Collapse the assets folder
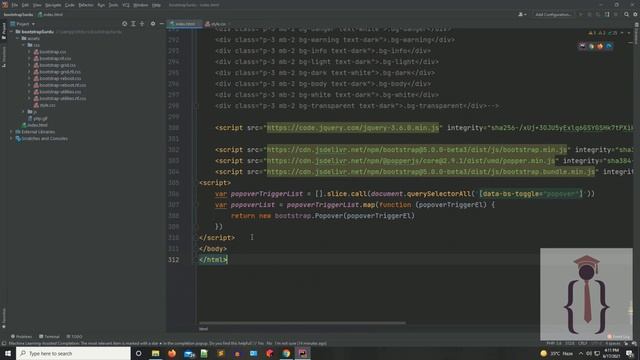 point(18,38)
